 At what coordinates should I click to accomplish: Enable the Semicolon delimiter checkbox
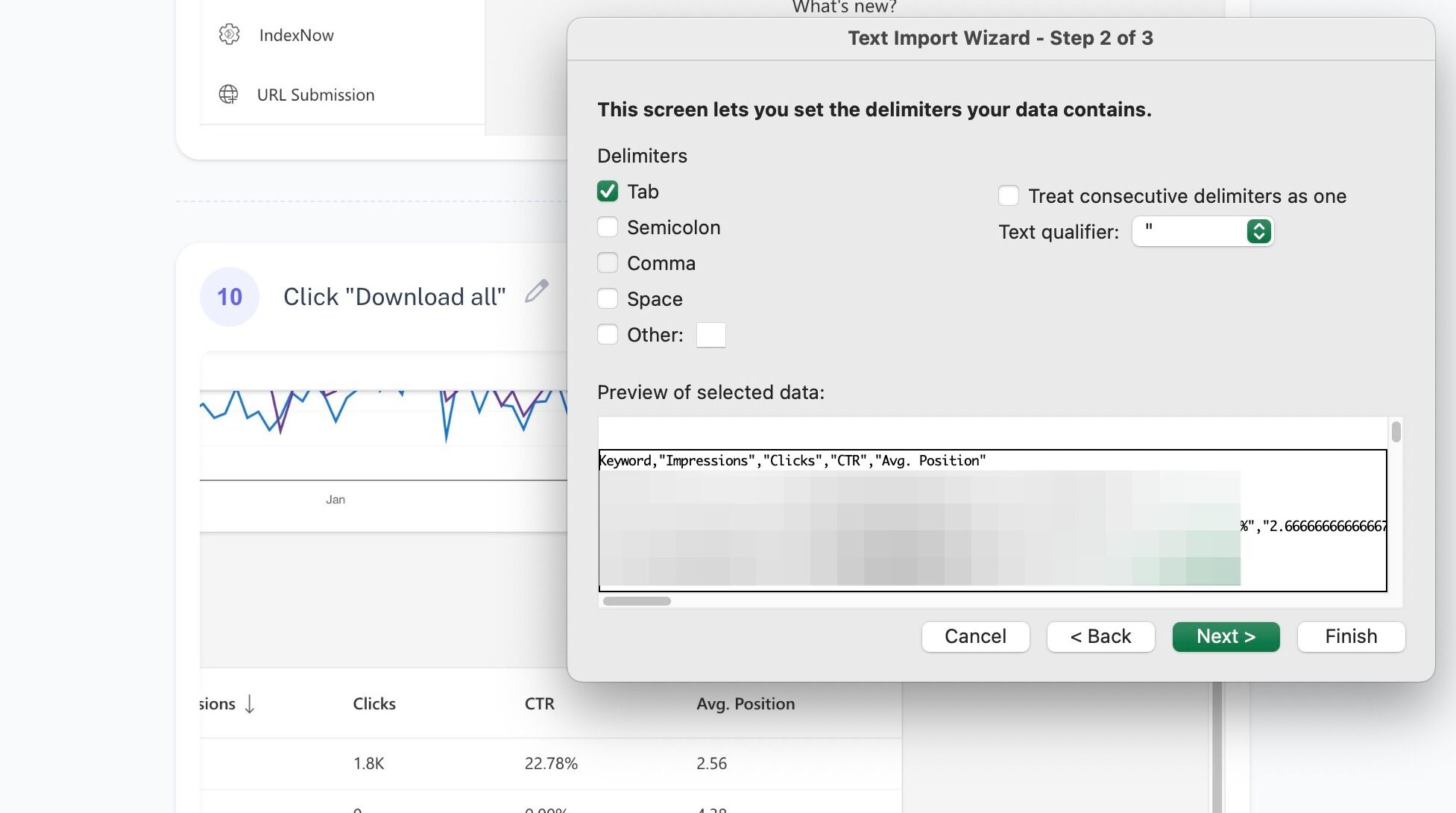608,227
